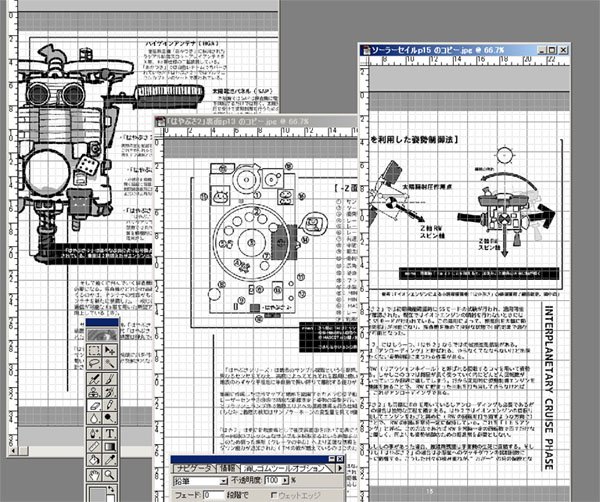Click the foreground color swatch in toolbox
This screenshot has height=502, width=600.
point(97,495)
